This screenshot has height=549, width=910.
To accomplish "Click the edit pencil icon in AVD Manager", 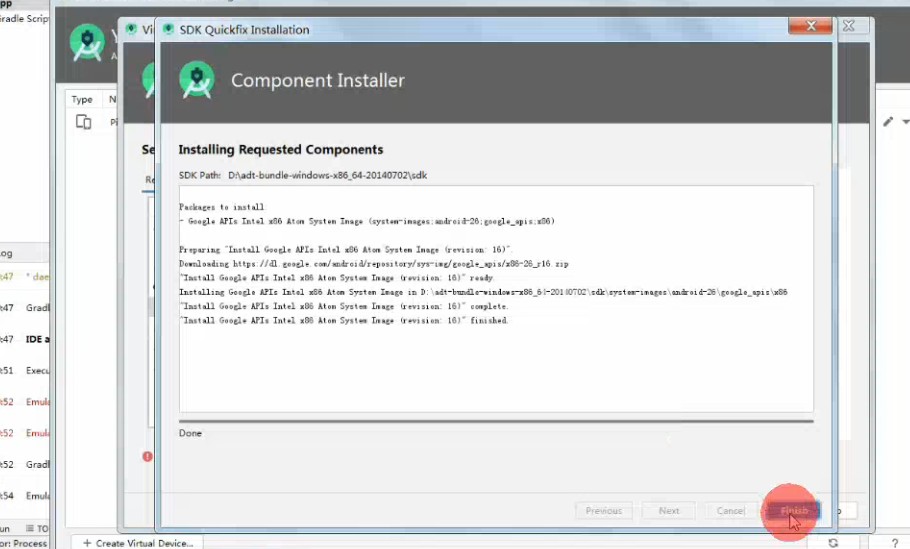I will (888, 121).
